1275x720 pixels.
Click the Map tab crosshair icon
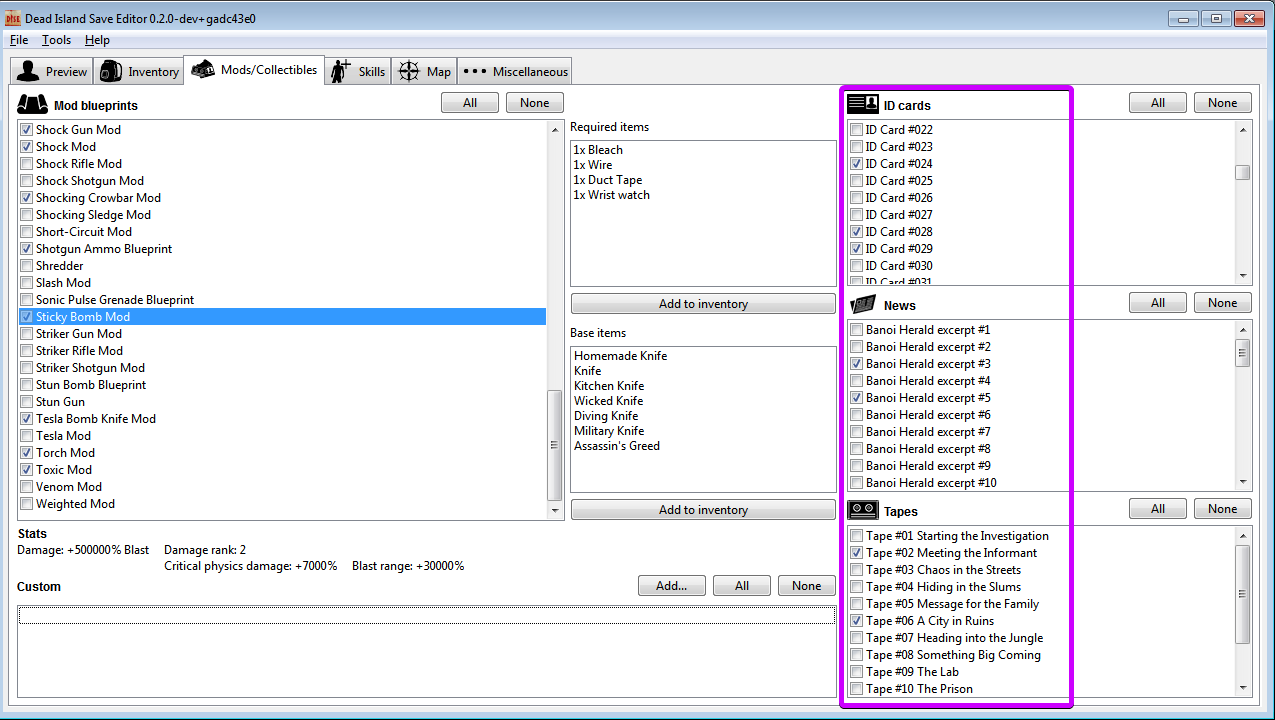[x=409, y=71]
